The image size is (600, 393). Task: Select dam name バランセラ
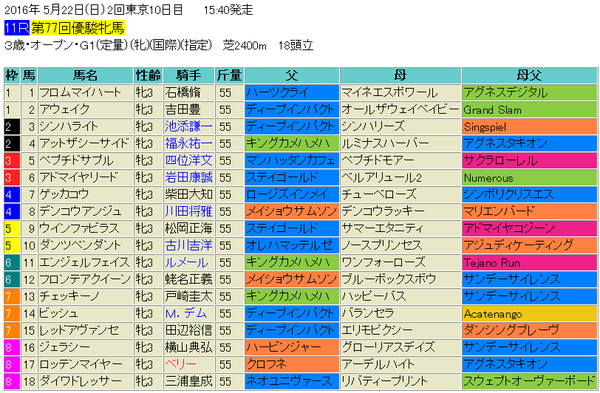click(x=367, y=313)
